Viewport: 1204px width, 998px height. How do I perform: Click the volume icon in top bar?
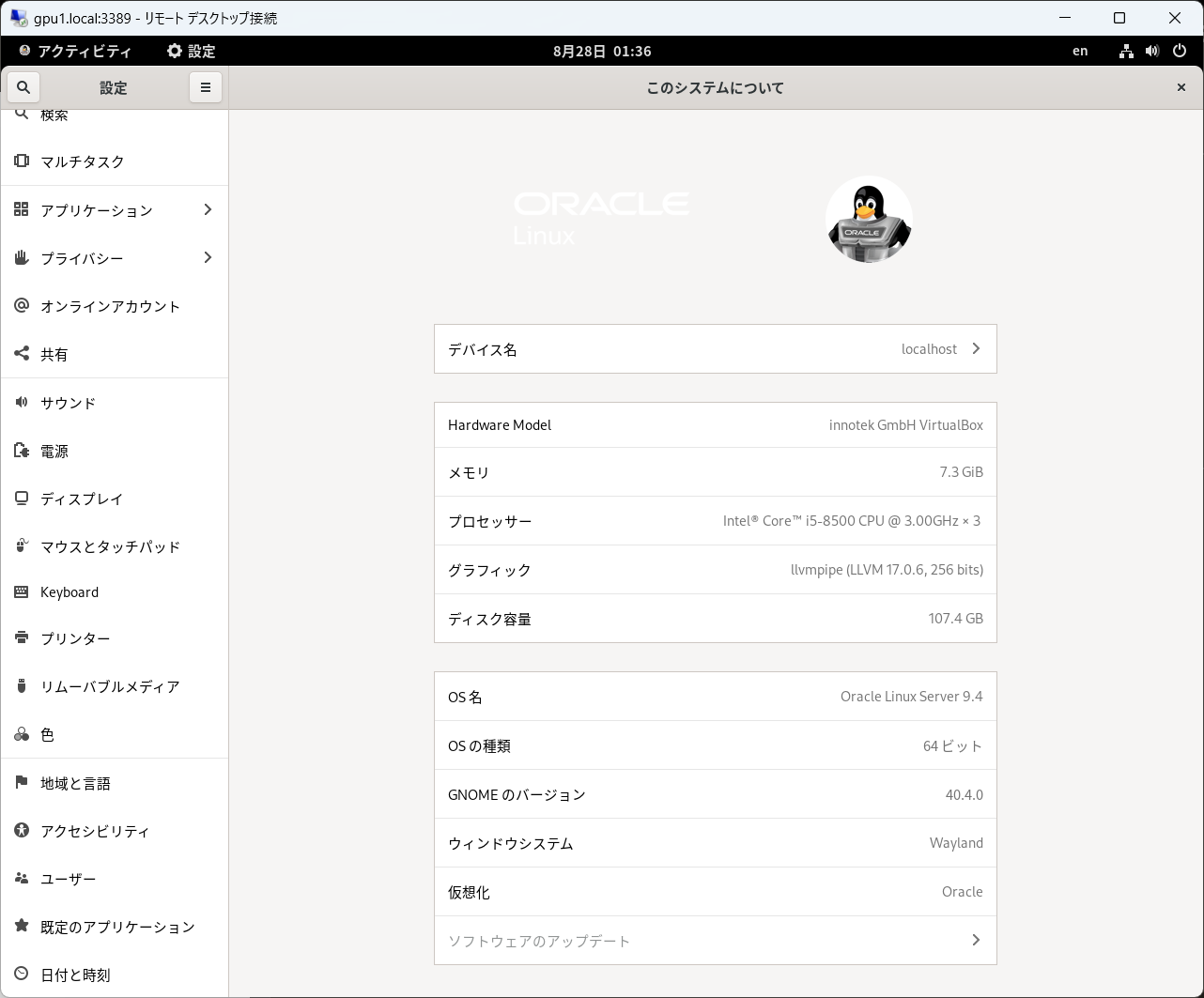(1152, 51)
